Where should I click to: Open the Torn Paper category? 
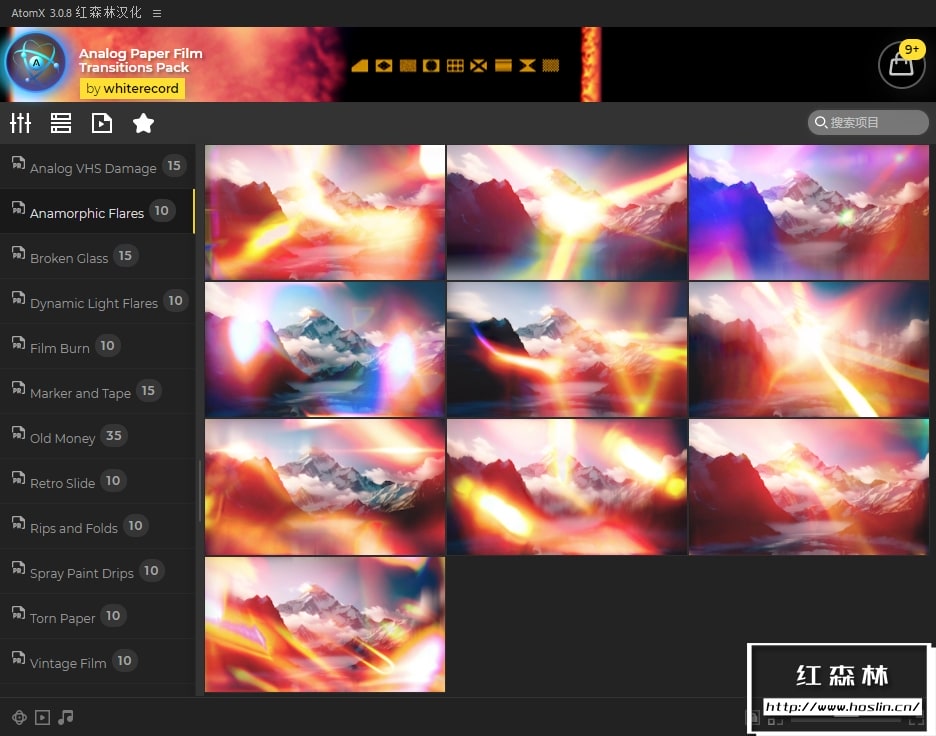pyautogui.click(x=97, y=617)
